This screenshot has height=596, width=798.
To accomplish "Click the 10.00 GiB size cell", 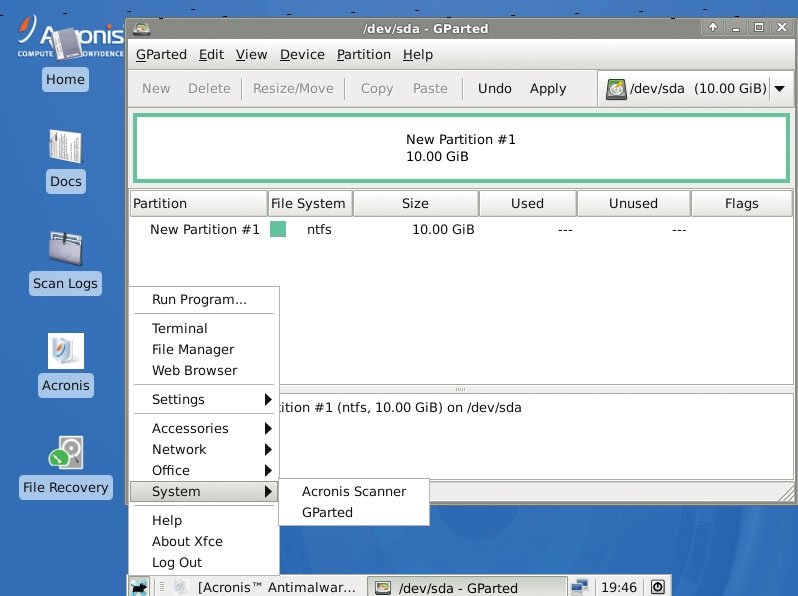I will pyautogui.click(x=443, y=230).
